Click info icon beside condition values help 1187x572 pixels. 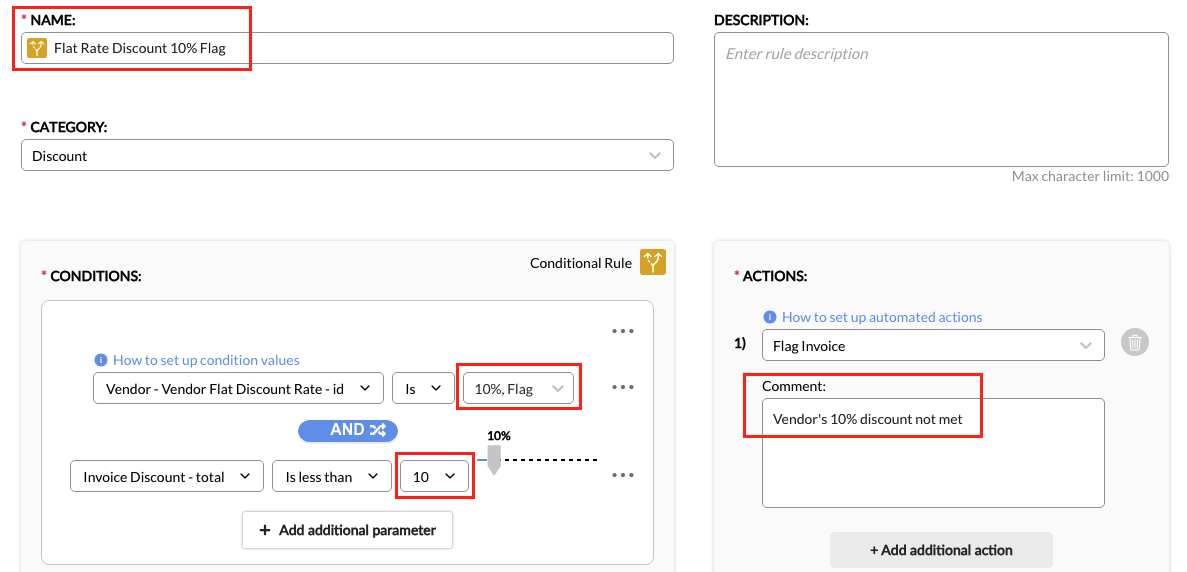100,360
